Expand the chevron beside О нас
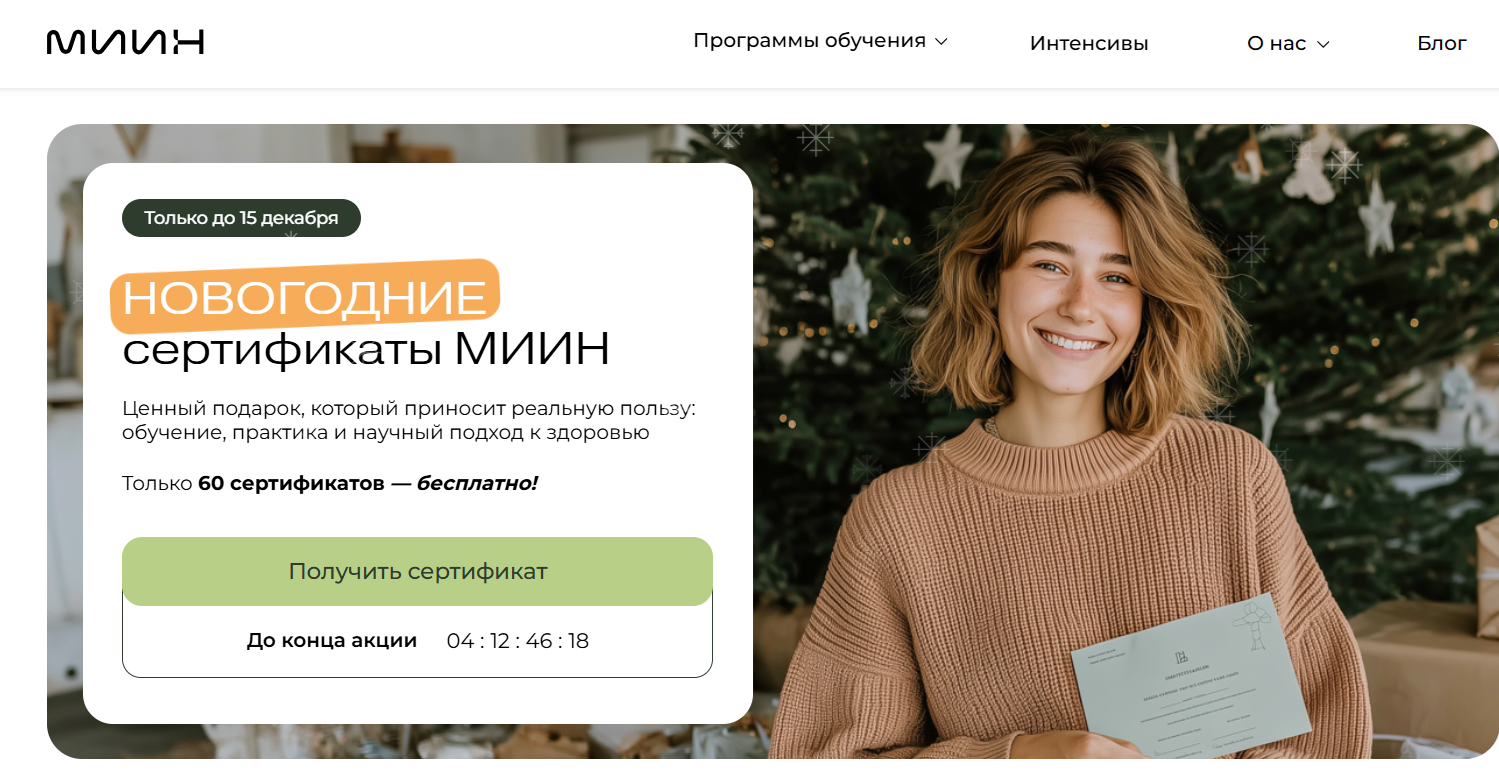This screenshot has width=1499, height=772. pyautogui.click(x=1323, y=44)
